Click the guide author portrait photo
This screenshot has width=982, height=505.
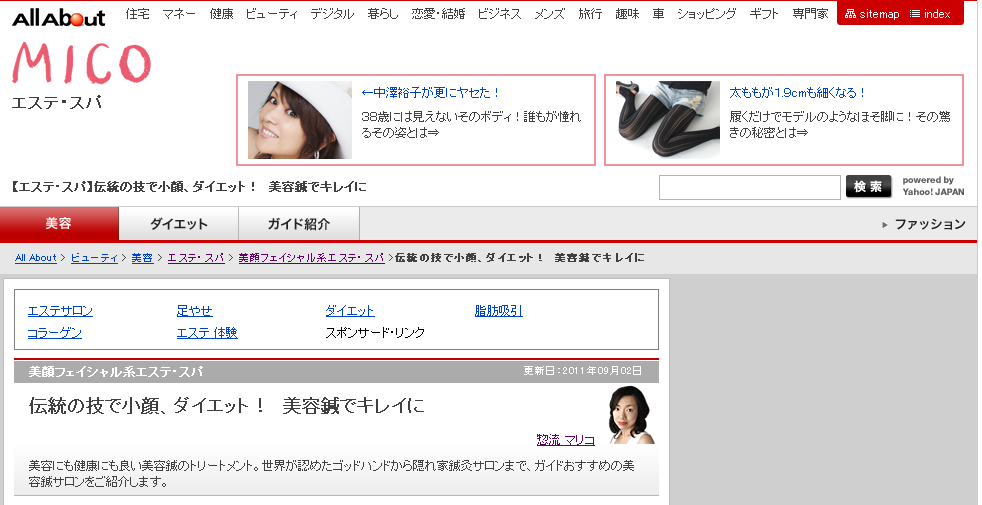[631, 414]
